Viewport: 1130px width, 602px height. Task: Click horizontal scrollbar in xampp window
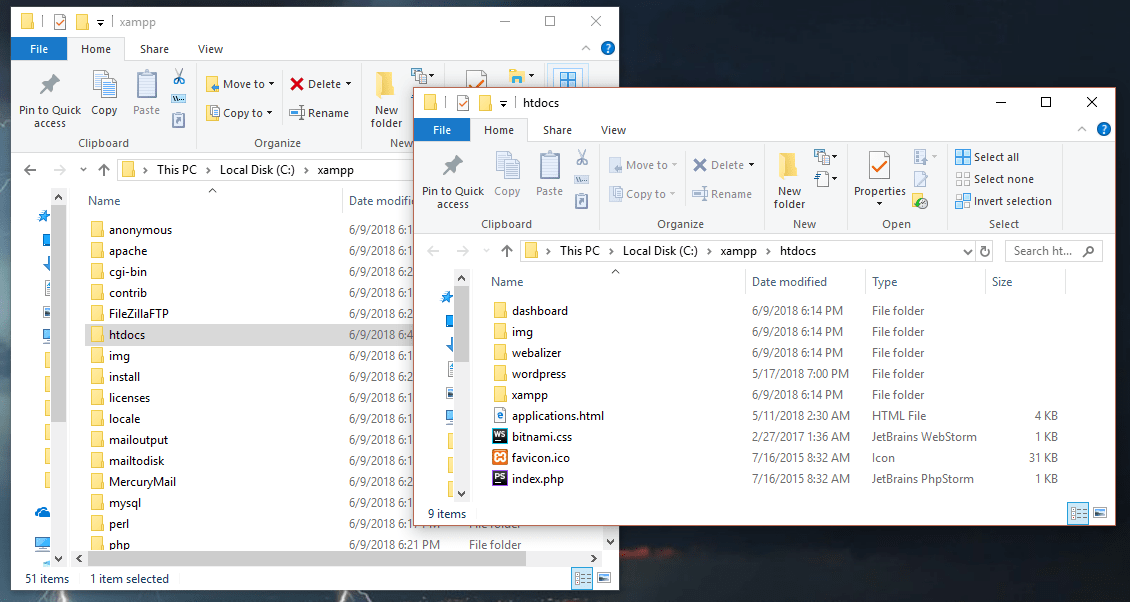tap(307, 558)
